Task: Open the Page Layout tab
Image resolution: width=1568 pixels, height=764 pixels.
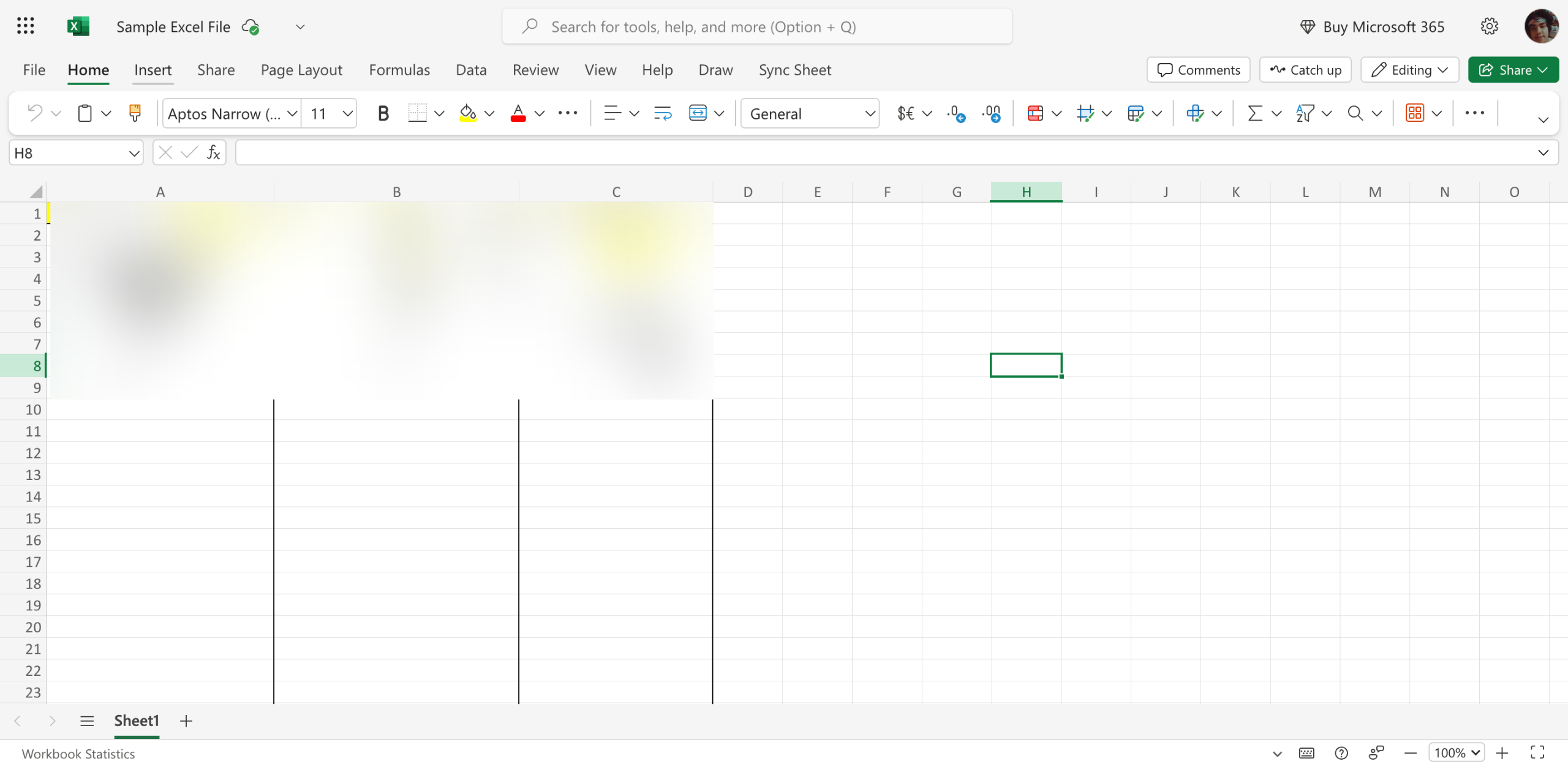Action: tap(301, 70)
